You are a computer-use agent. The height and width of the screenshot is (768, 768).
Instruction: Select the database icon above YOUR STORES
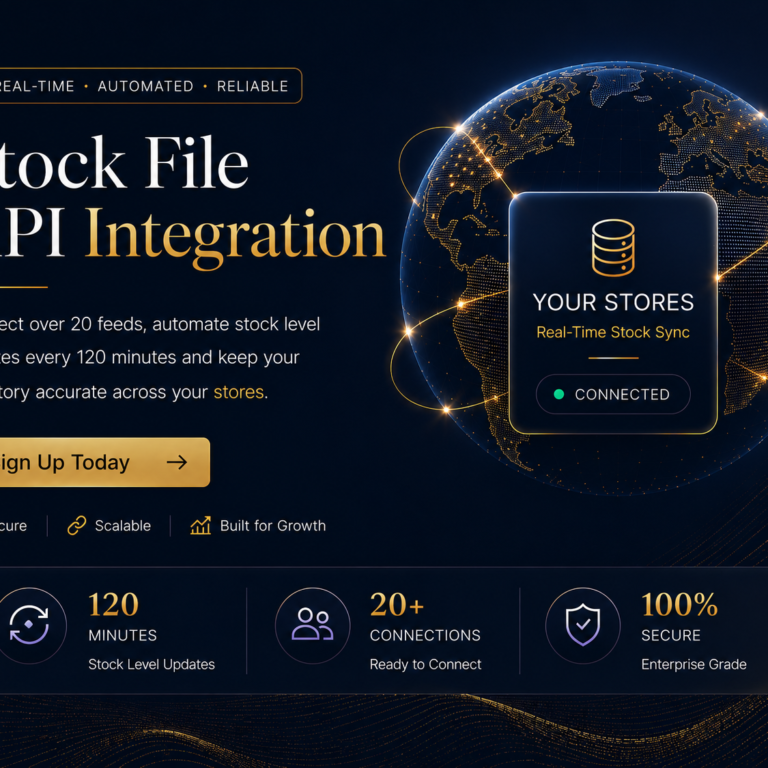click(613, 248)
